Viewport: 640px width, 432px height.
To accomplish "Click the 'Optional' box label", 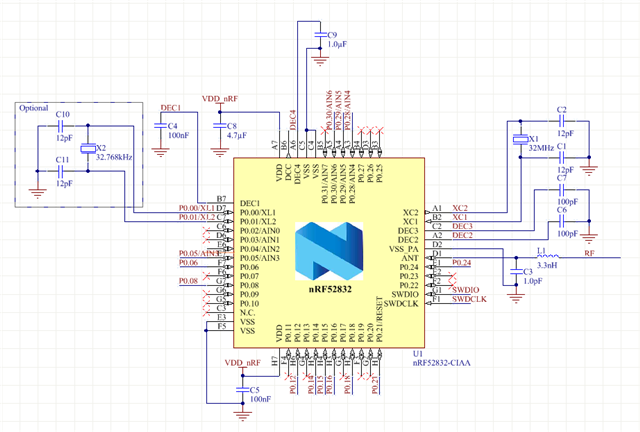I will 33,108.
